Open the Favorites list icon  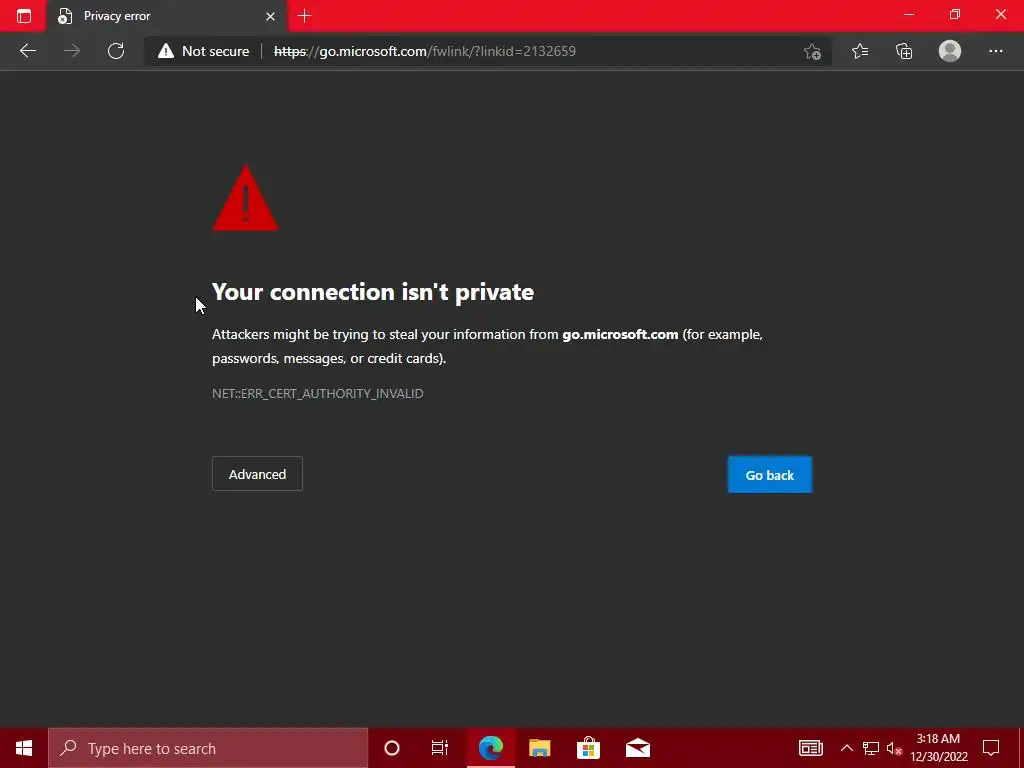tap(860, 51)
